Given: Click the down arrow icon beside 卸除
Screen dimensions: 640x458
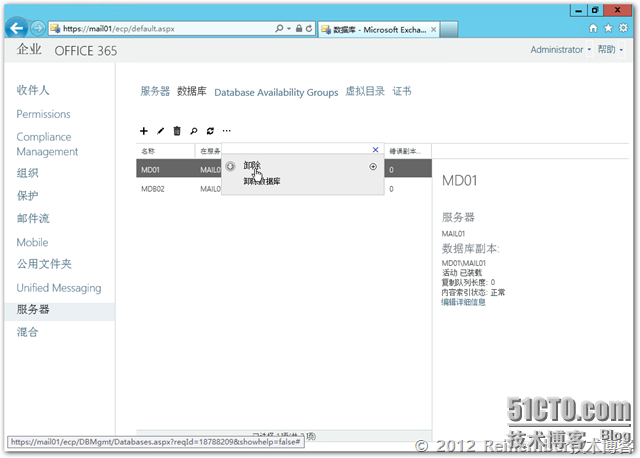Looking at the screenshot, I should click(x=230, y=167).
